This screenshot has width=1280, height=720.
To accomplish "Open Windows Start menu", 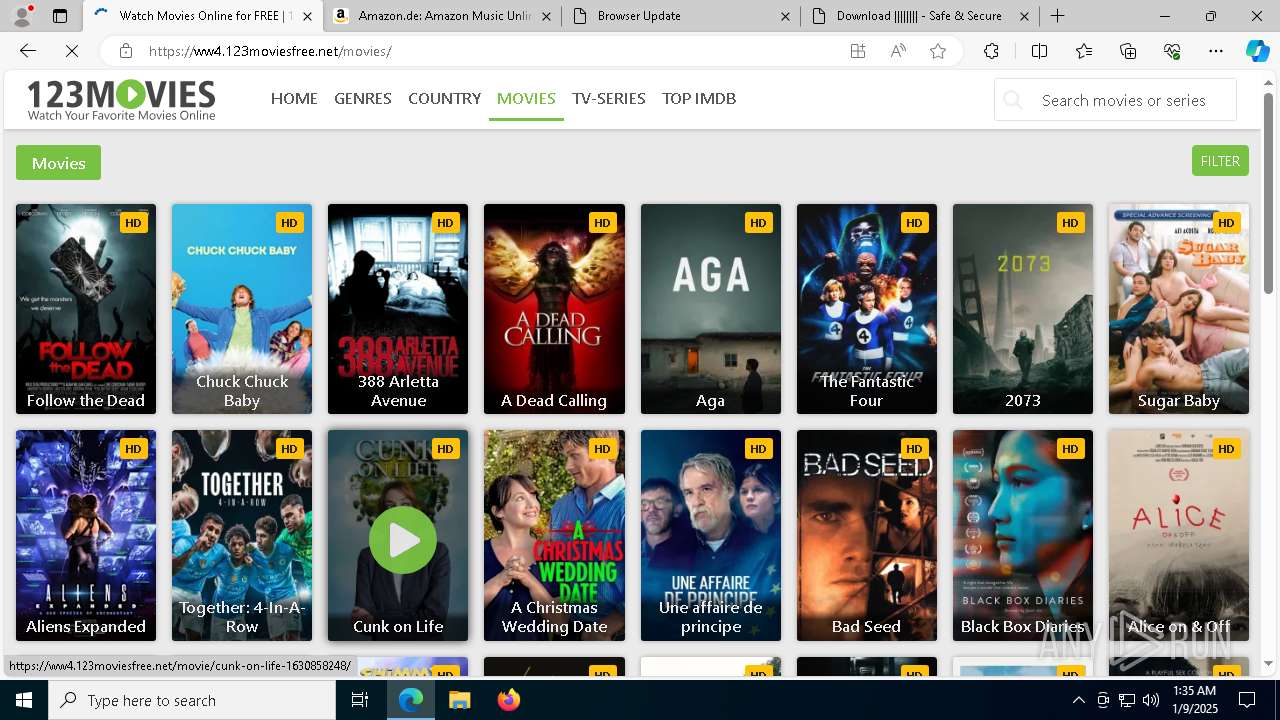I will click(24, 700).
